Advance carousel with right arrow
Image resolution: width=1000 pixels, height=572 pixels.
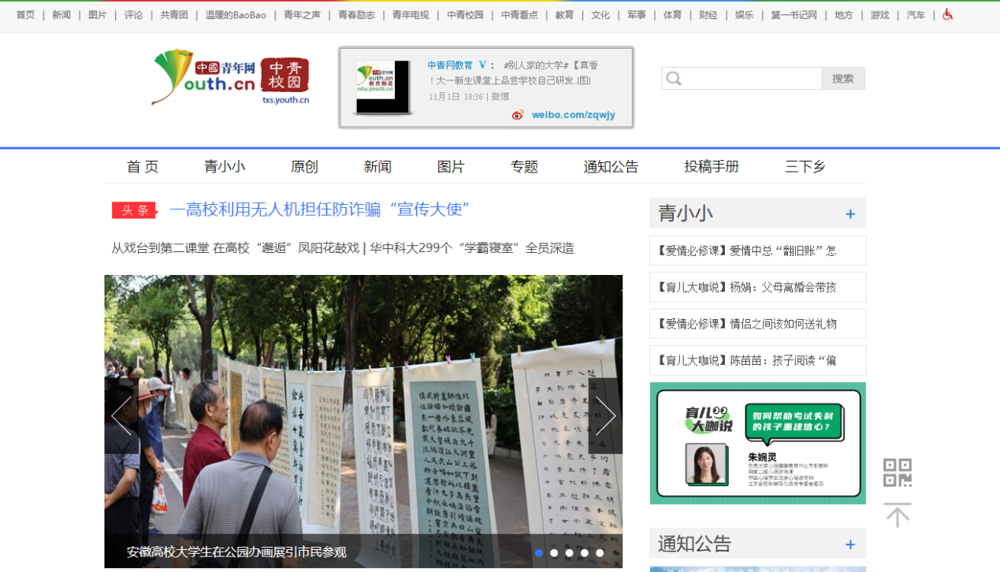pyautogui.click(x=605, y=415)
